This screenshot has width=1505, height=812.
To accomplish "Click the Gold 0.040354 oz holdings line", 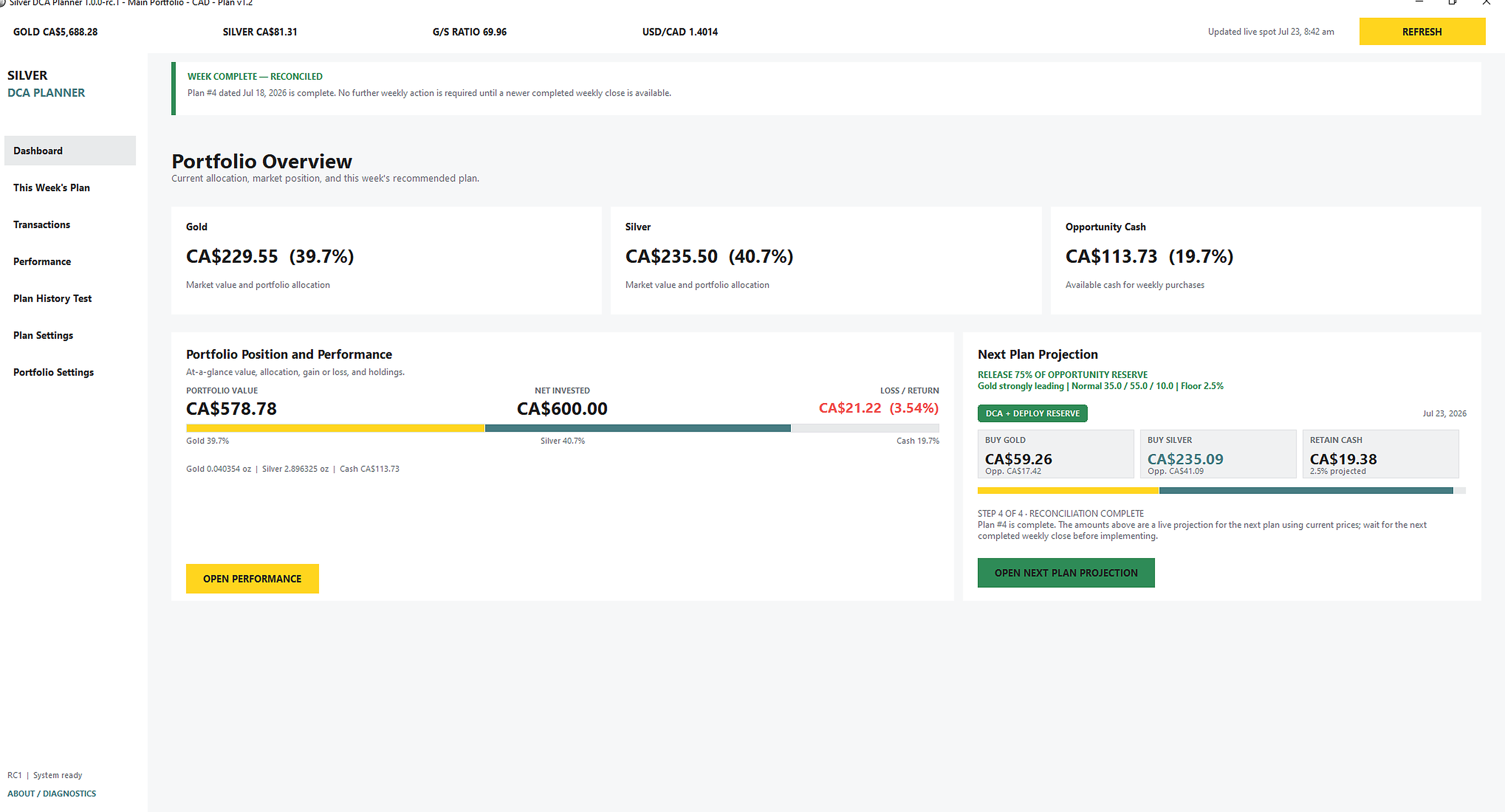I will coord(293,468).
